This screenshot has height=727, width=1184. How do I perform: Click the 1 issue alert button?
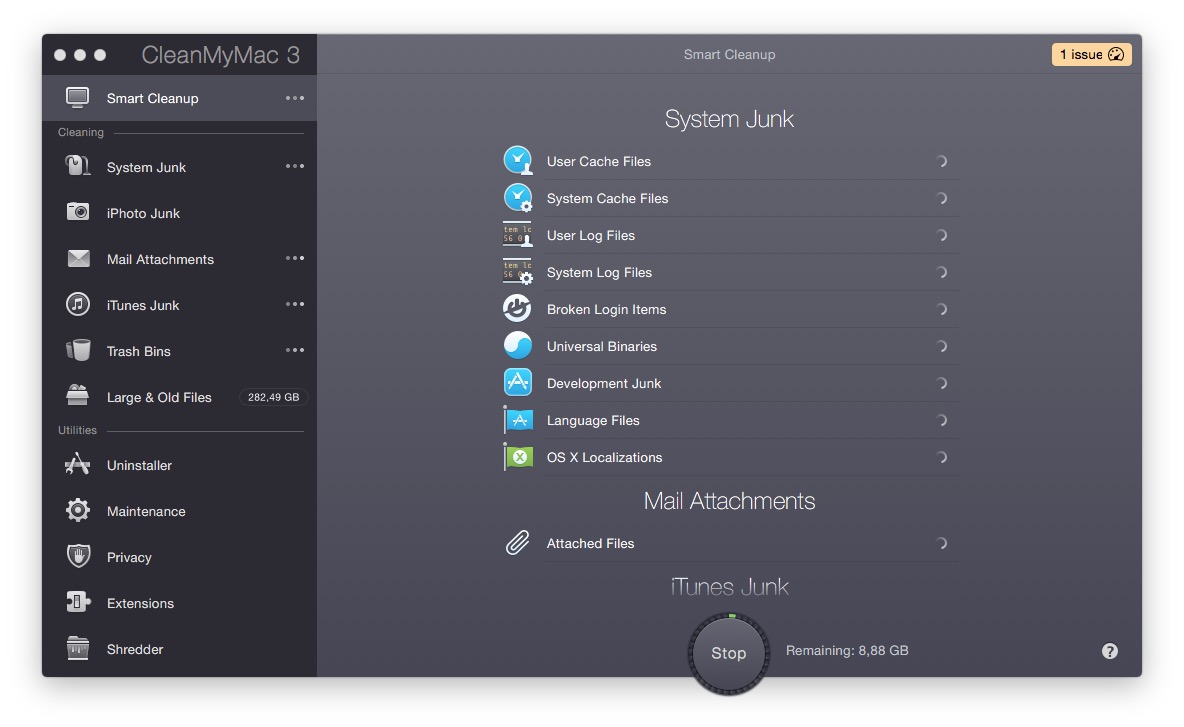click(x=1091, y=54)
